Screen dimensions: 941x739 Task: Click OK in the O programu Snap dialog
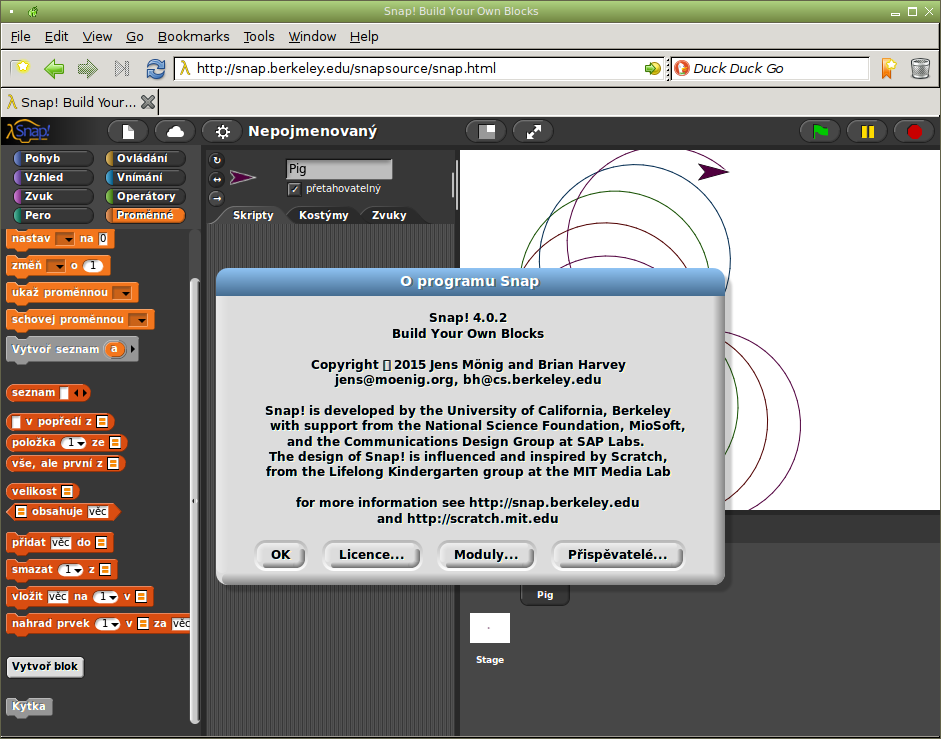point(280,555)
